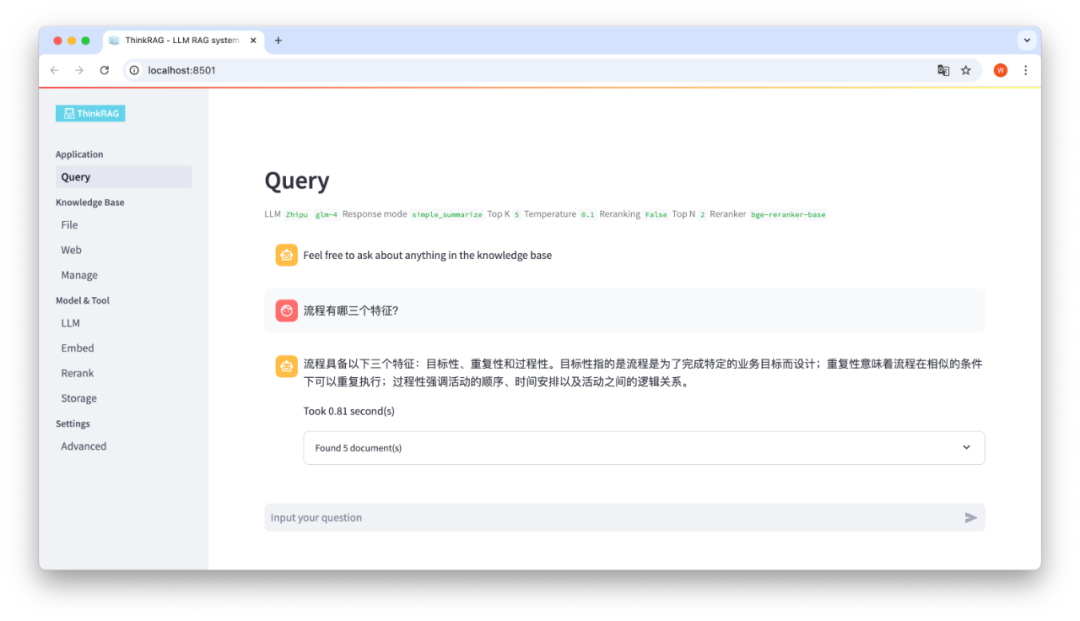Click the ThinkRAG logo in the sidebar
The image size is (1080, 621).
click(90, 113)
